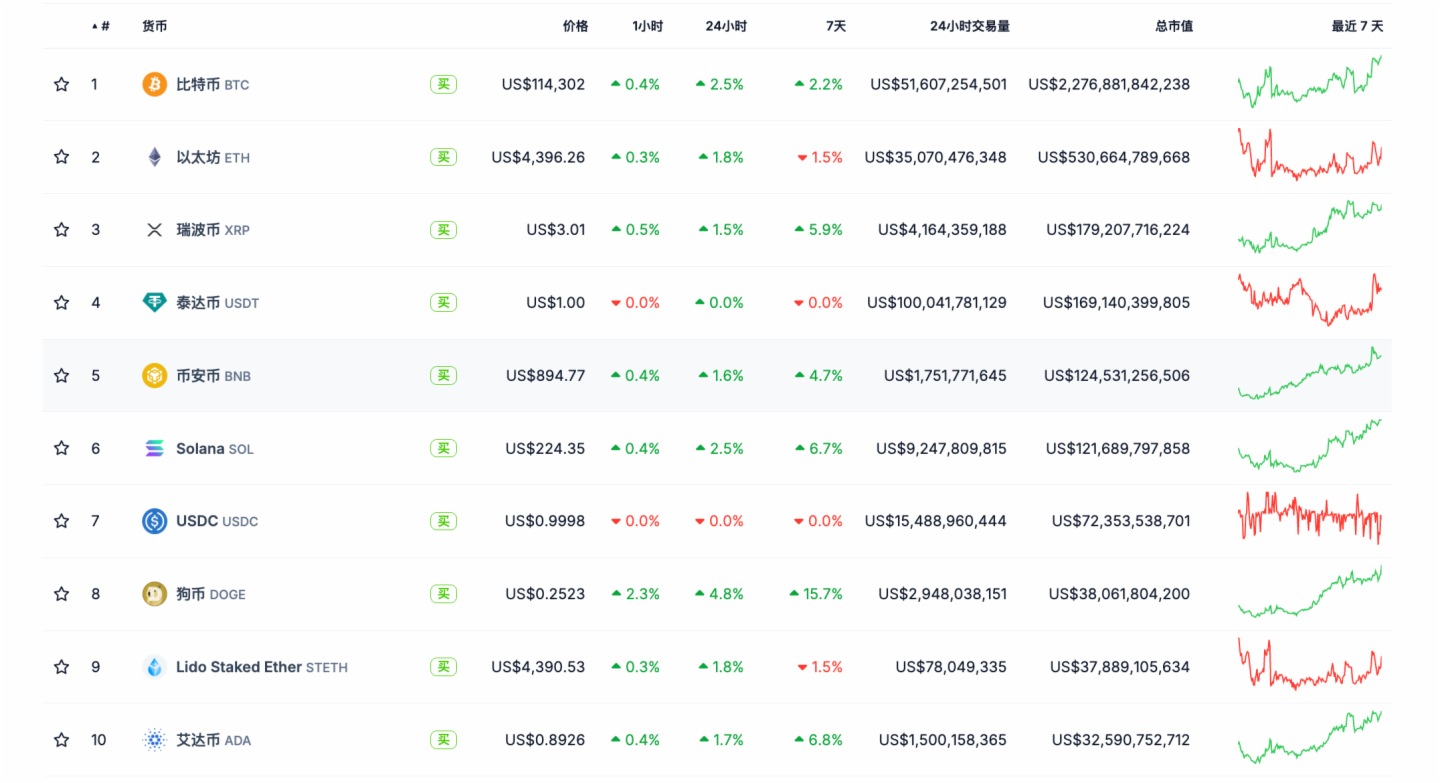The height and width of the screenshot is (783, 1440).
Task: Click the Dogecoin DOGE logo icon
Action: (x=154, y=594)
